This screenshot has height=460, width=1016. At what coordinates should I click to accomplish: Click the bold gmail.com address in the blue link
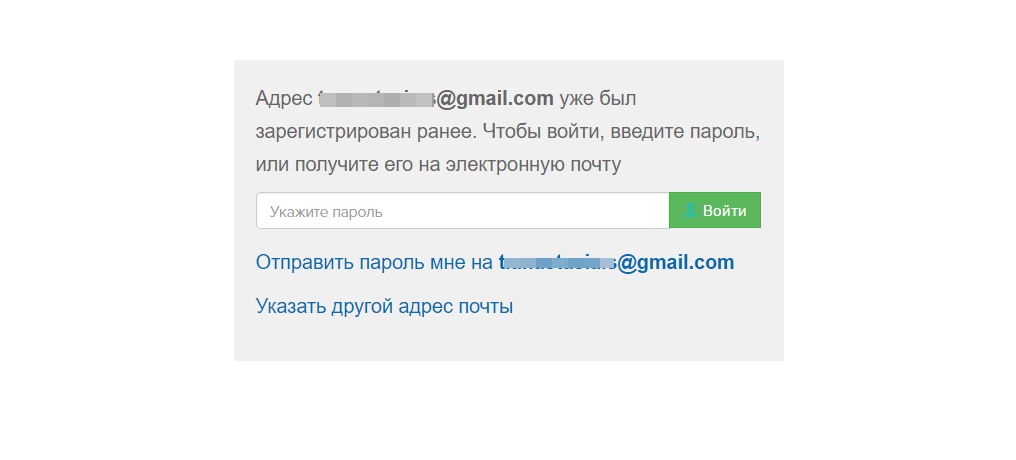616,262
